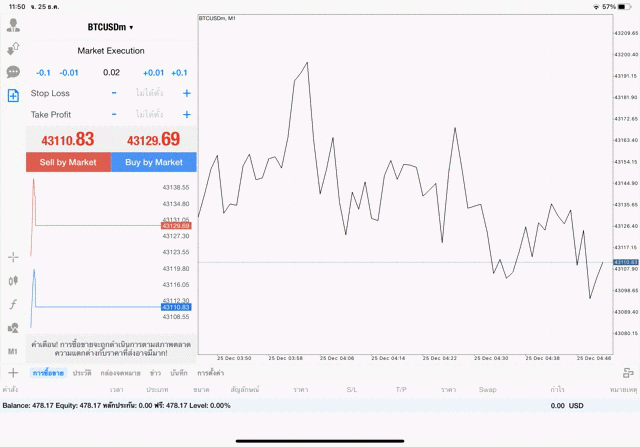Viewport: 640px width, 447px height.
Task: Open the indicators f icon
Action: click(13, 304)
